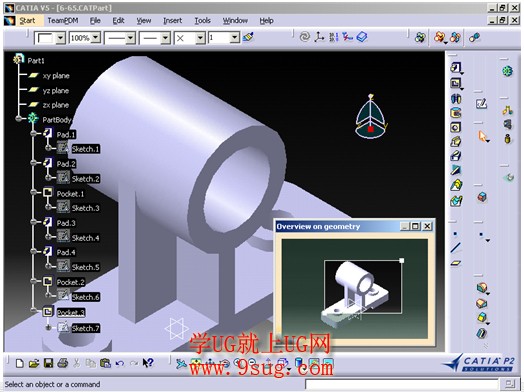This screenshot has height=392, width=524.
Task: Open the Insert menu
Action: (172, 21)
